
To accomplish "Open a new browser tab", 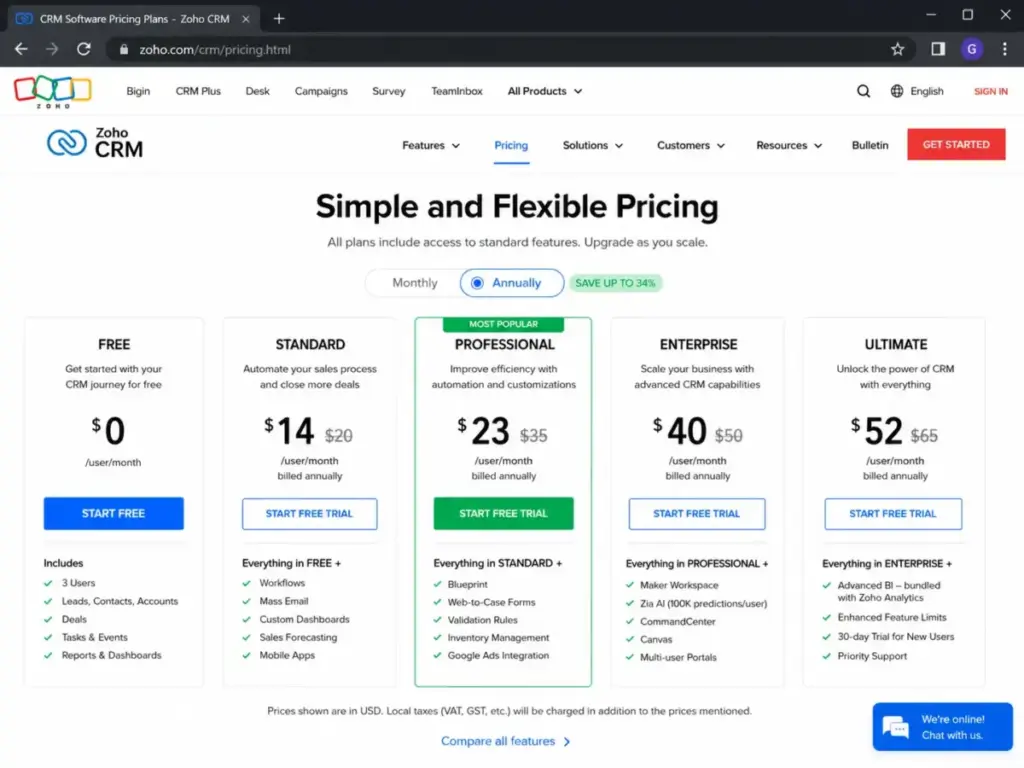I will (x=279, y=19).
